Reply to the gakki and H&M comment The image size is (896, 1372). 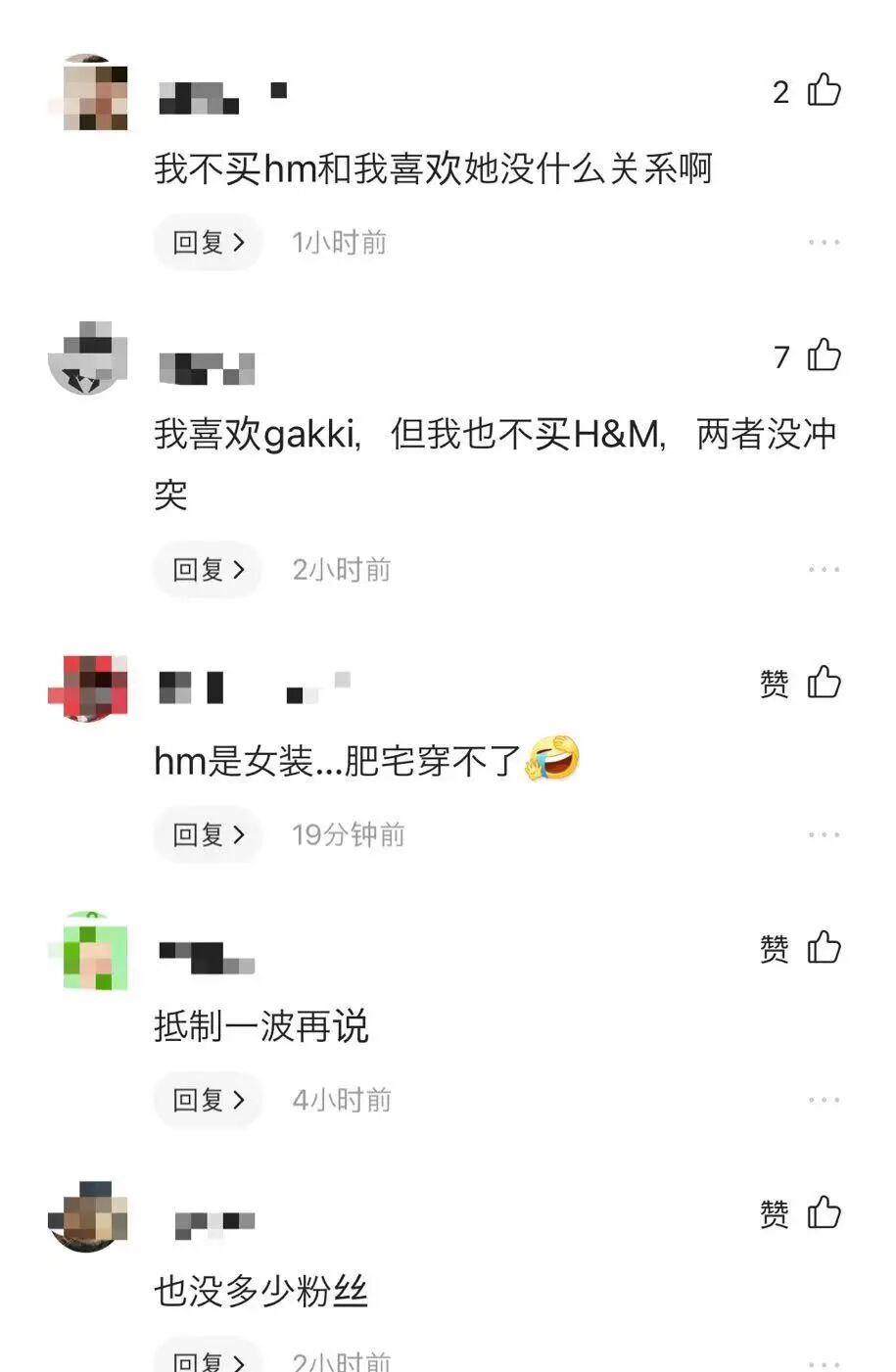pos(208,569)
